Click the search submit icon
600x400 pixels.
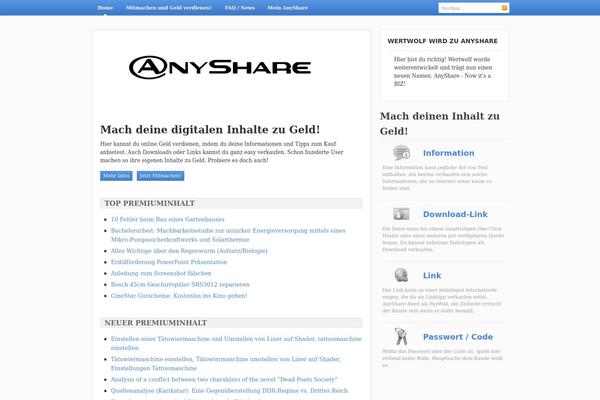[x=504, y=8]
